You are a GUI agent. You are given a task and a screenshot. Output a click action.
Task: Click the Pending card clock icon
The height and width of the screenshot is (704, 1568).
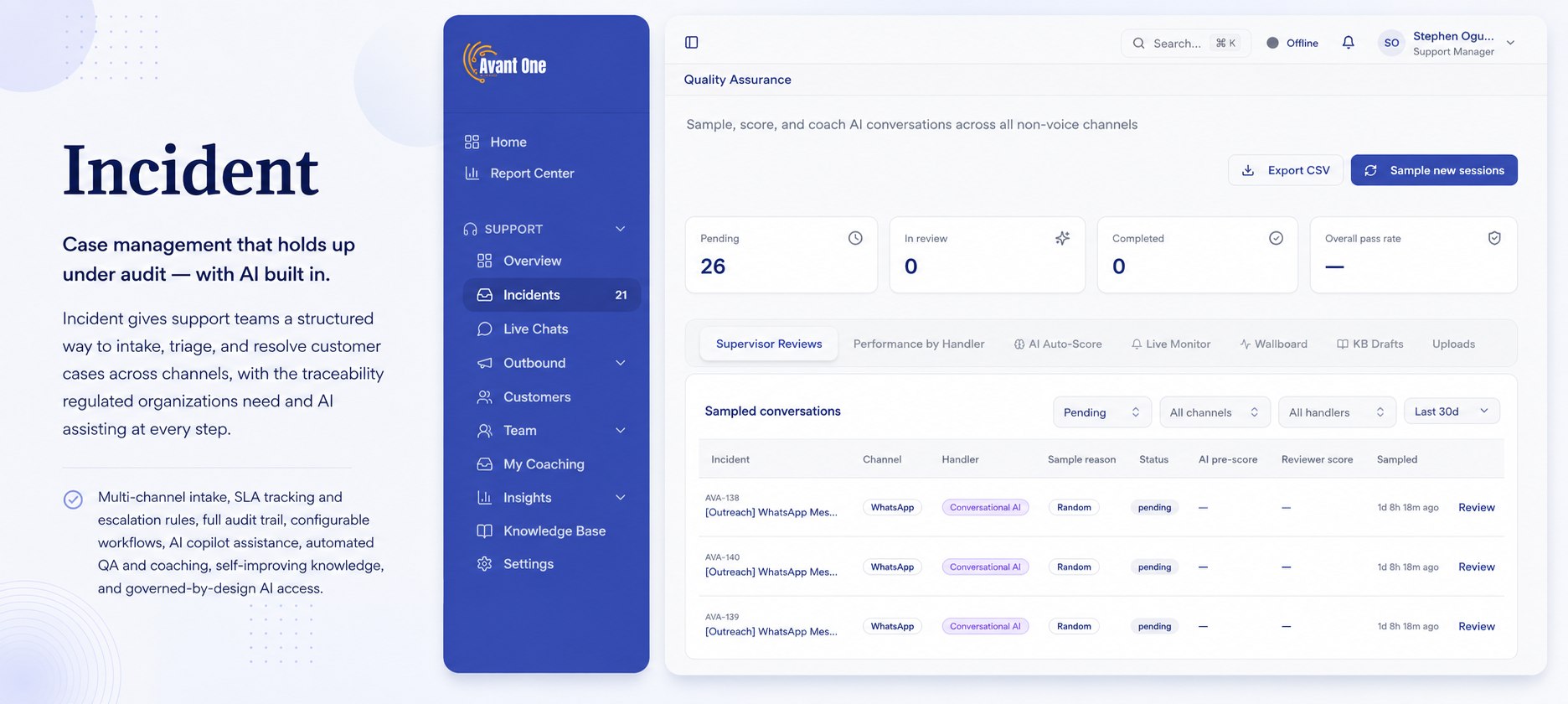tap(855, 238)
